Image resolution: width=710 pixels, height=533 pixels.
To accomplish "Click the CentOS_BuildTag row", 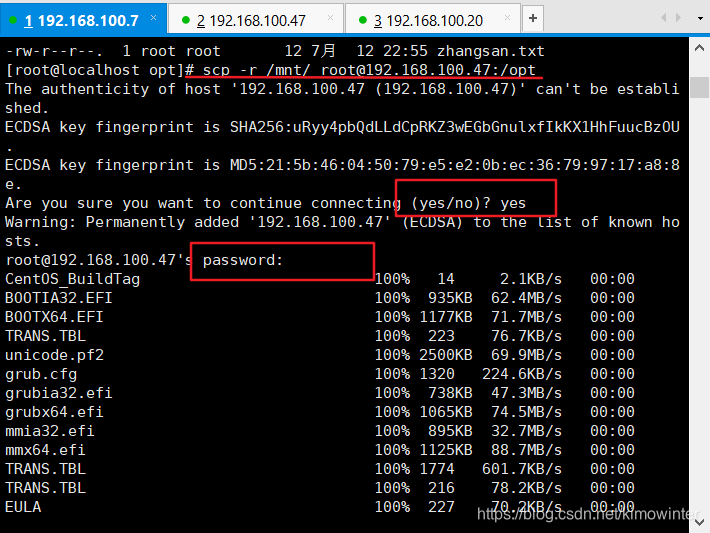I will coord(320,279).
